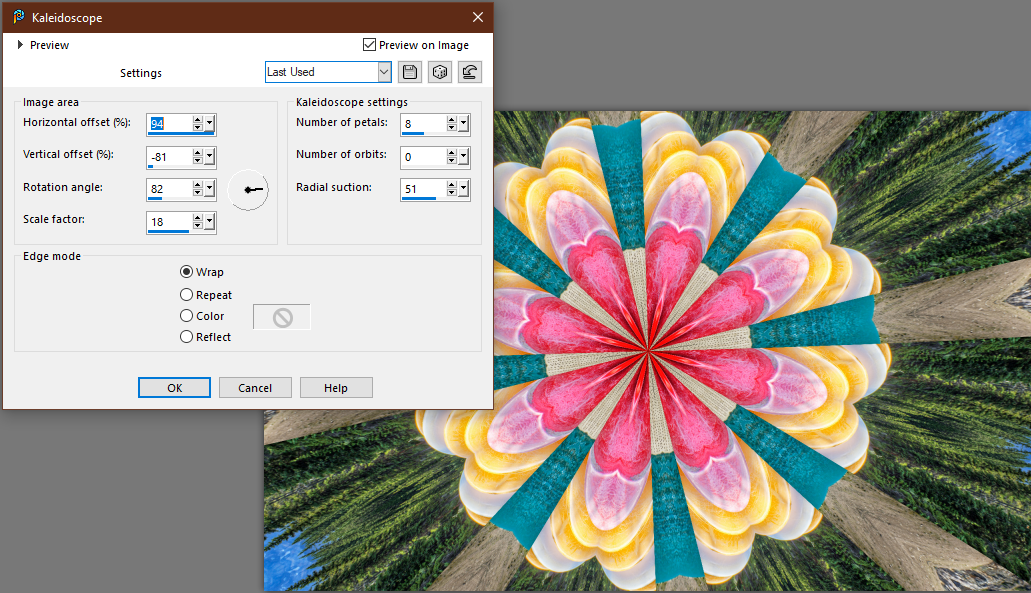Screen dimensions: 1031x593
Task: Click the Number of orbits value field
Action: (424, 156)
